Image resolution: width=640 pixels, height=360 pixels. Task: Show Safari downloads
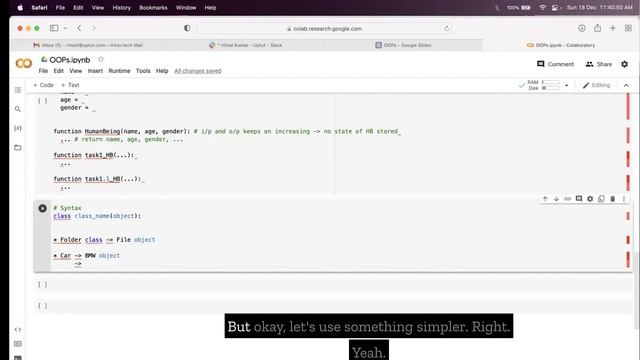(x=582, y=28)
